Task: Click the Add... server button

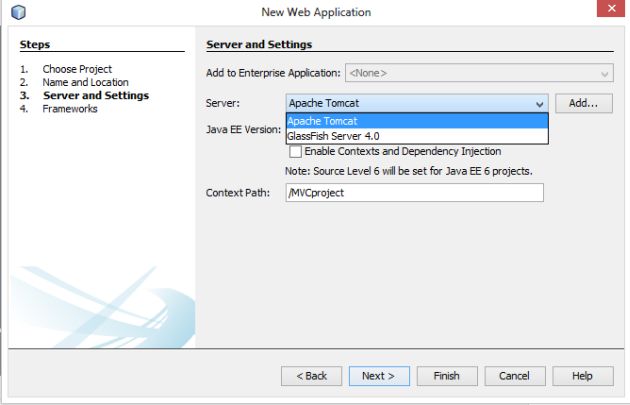Action: point(582,103)
